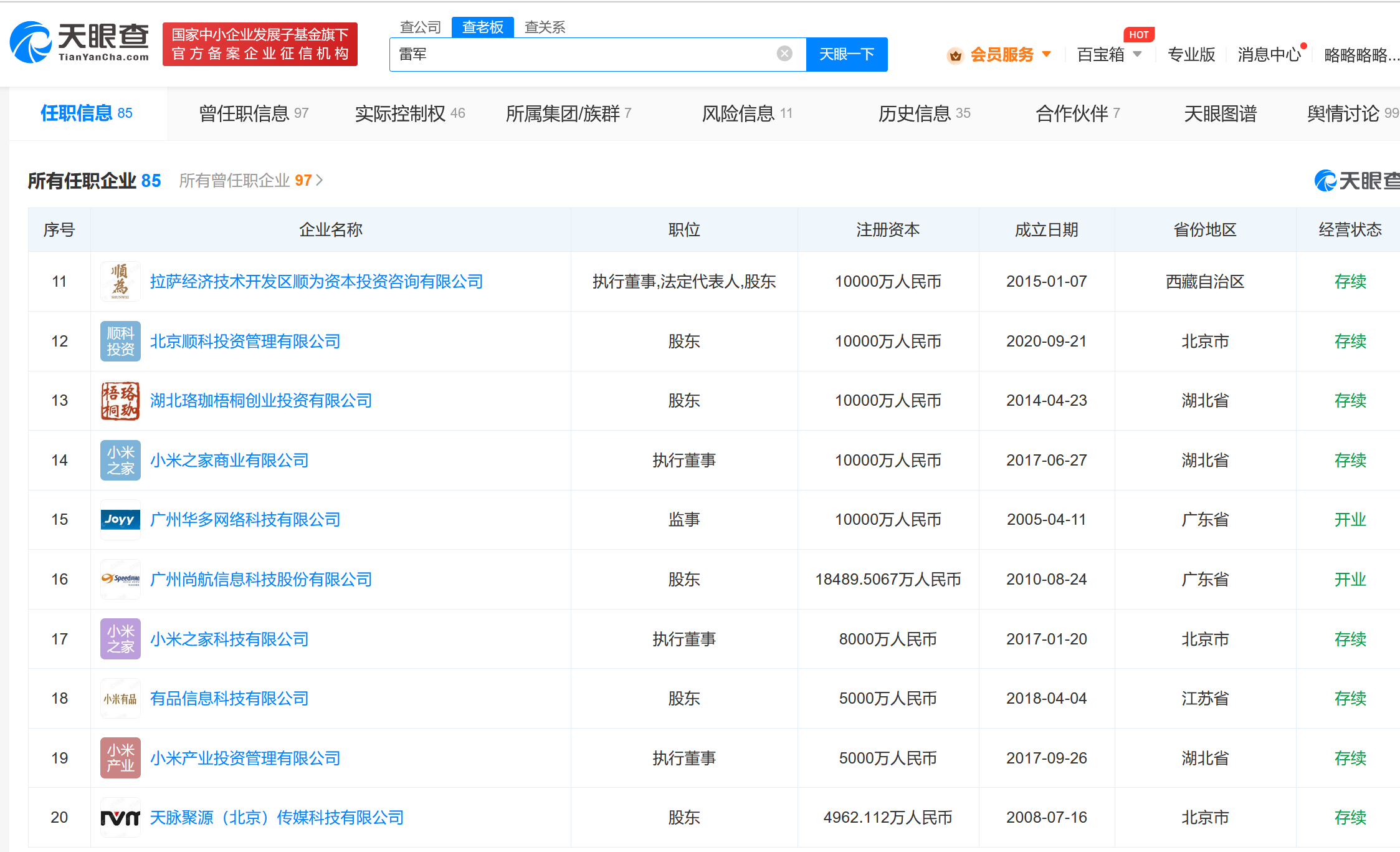Clear the search box with X icon
Image resolution: width=1400 pixels, height=852 pixels.
pos(784,54)
